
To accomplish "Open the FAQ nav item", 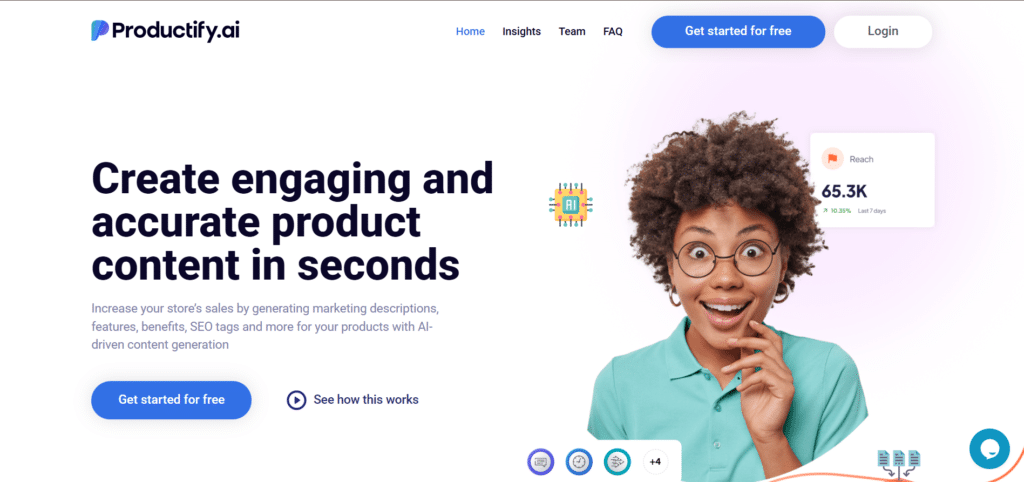I will 613,31.
